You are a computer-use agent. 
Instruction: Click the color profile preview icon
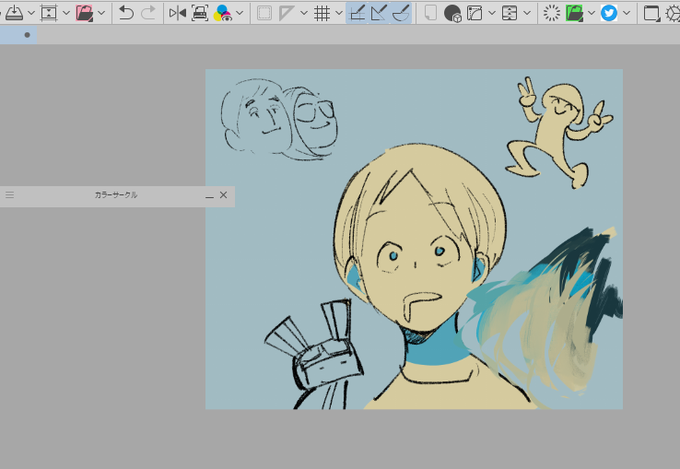click(222, 13)
